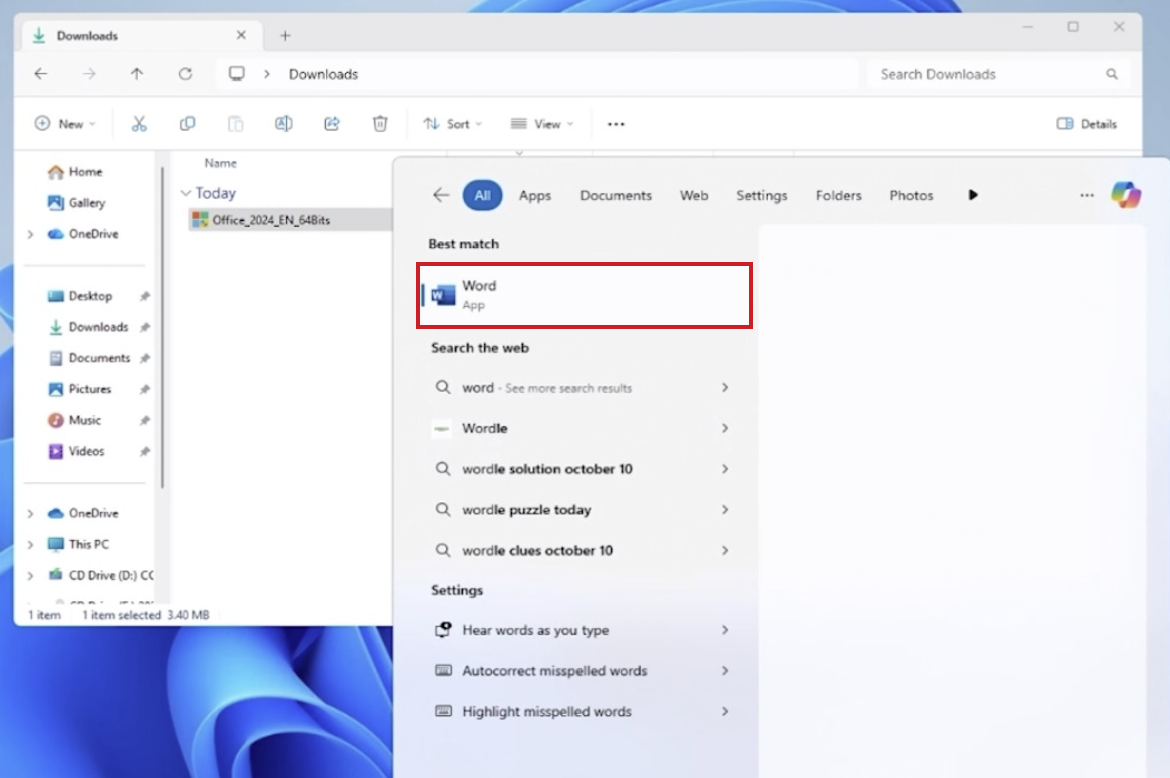Open 'wordle puzzle today' suggestion
Viewport: 1170px width, 778px height.
pyautogui.click(x=582, y=509)
